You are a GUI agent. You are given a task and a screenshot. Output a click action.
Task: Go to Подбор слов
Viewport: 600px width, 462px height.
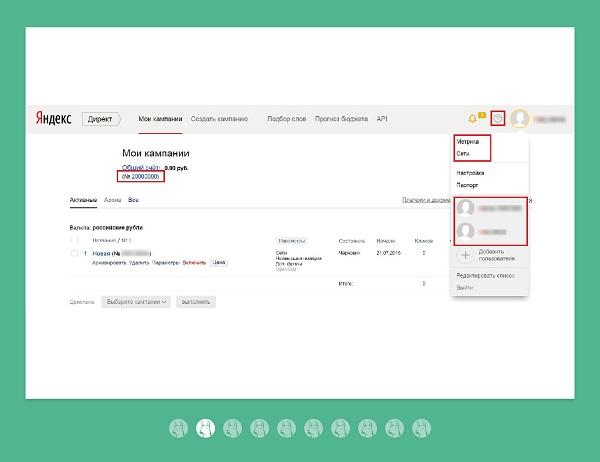tap(287, 119)
